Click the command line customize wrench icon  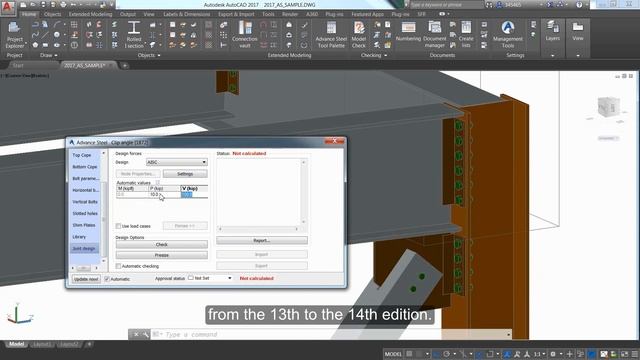[x=146, y=335]
